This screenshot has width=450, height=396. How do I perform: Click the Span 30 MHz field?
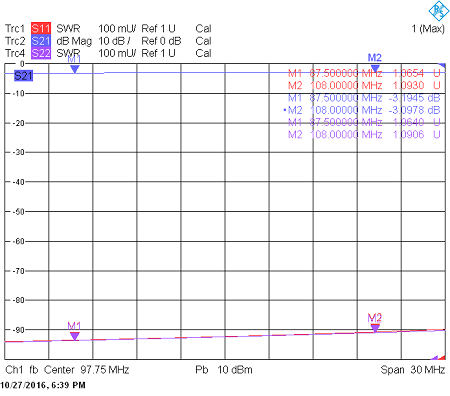click(x=413, y=370)
